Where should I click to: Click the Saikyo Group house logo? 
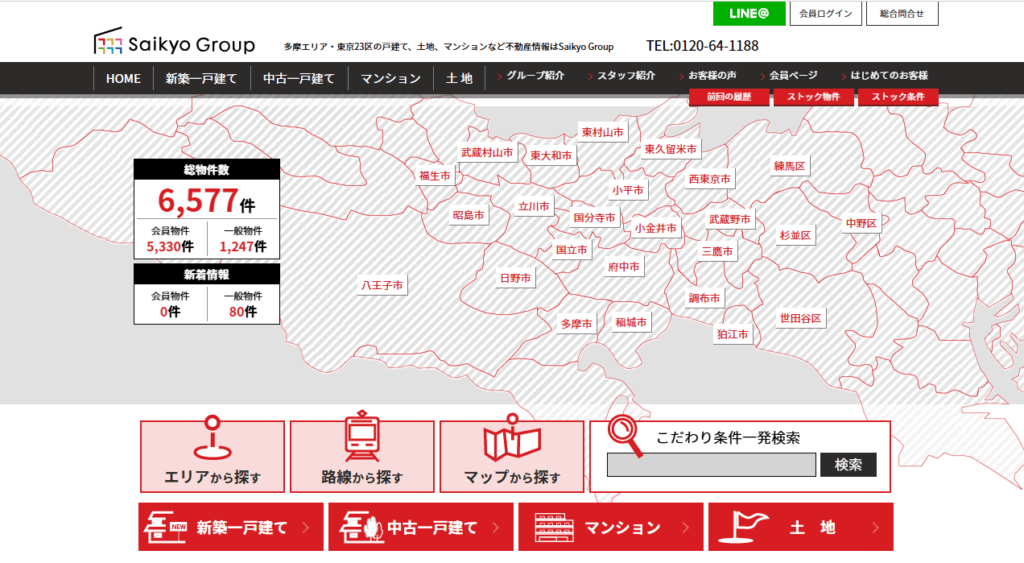click(108, 40)
